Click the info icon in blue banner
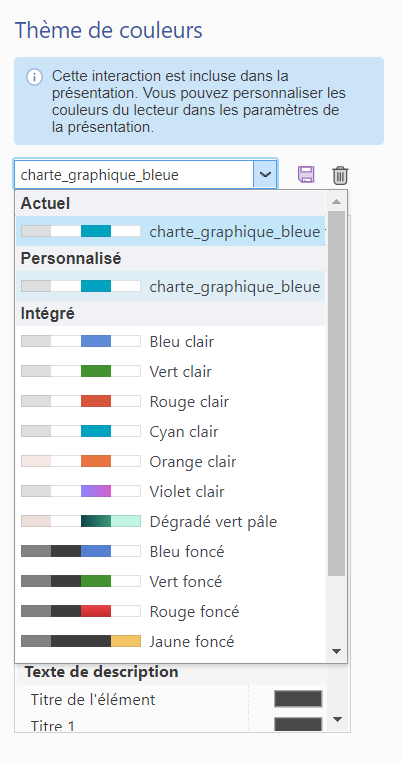 click(x=34, y=77)
